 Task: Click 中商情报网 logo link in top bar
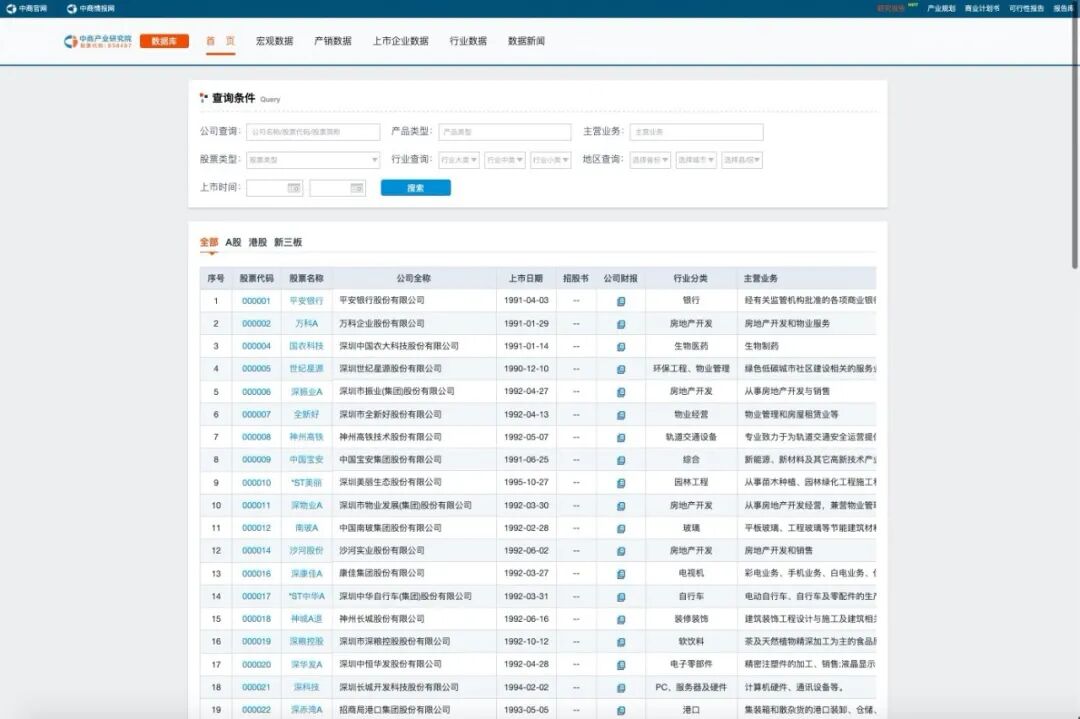(91, 8)
